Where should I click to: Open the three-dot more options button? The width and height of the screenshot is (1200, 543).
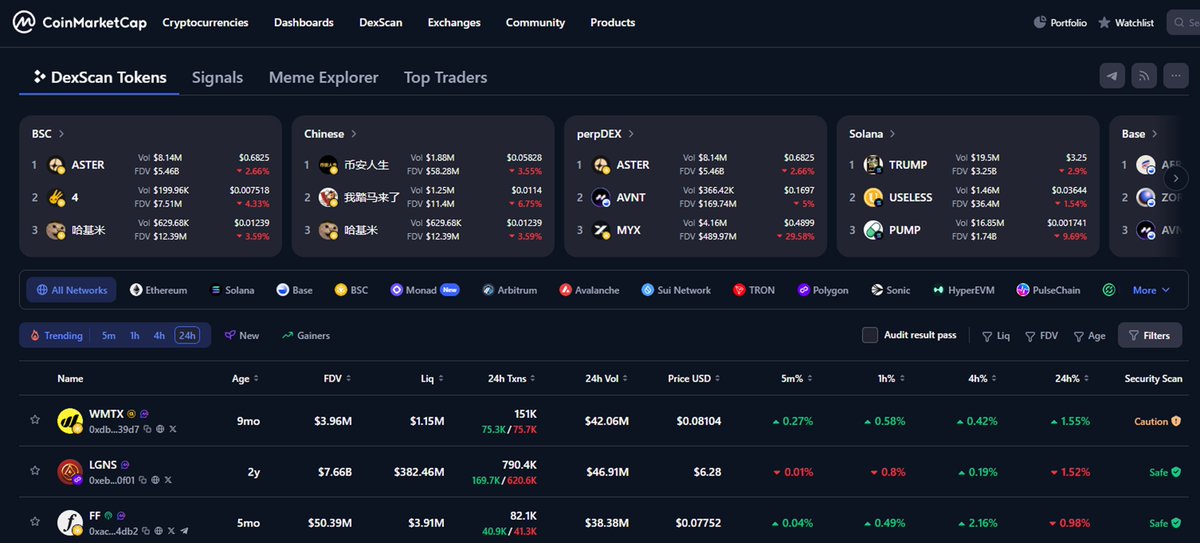(x=1176, y=76)
